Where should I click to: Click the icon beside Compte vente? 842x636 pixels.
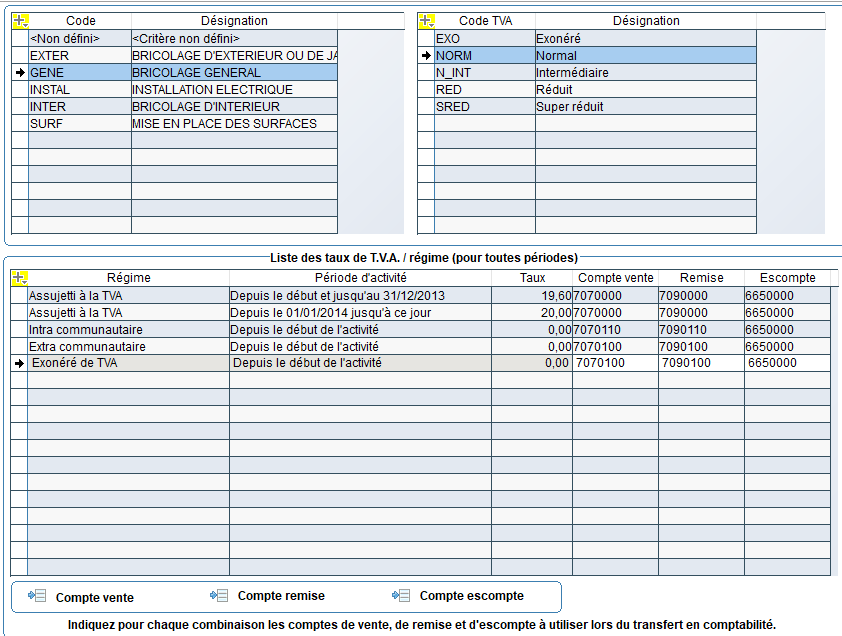click(37, 596)
